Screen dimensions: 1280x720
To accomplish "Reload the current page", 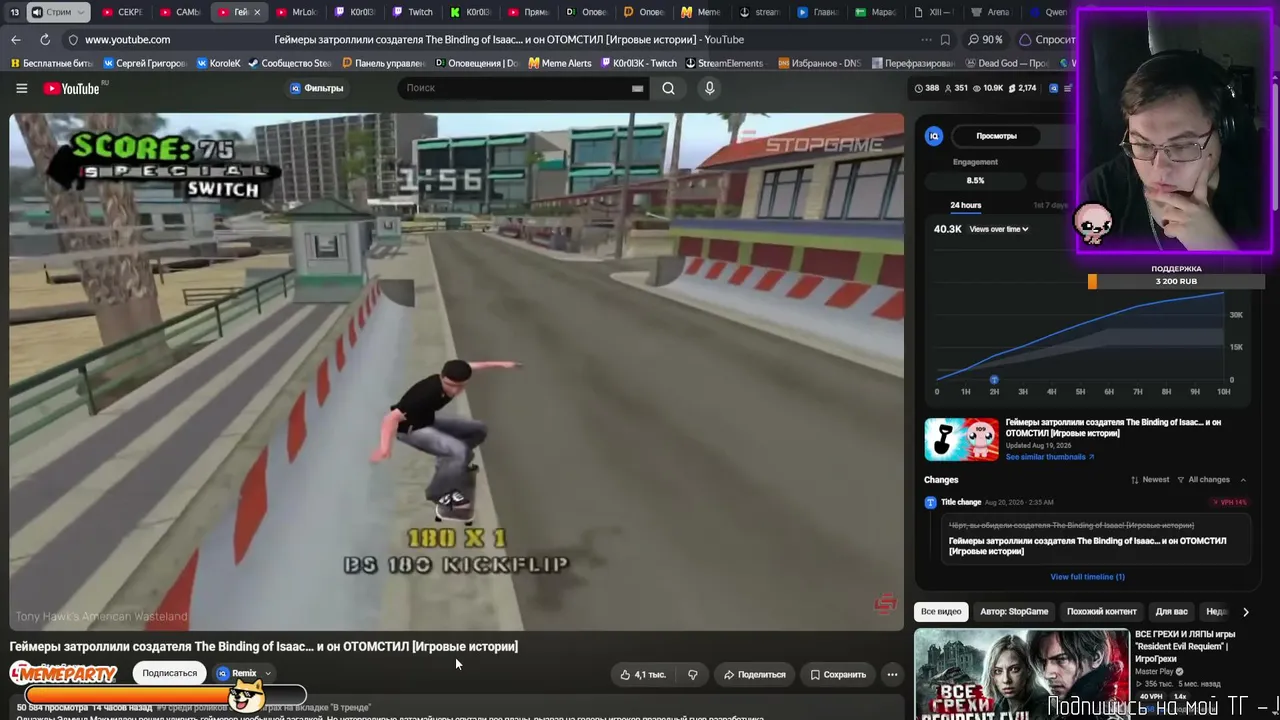I will (45, 39).
